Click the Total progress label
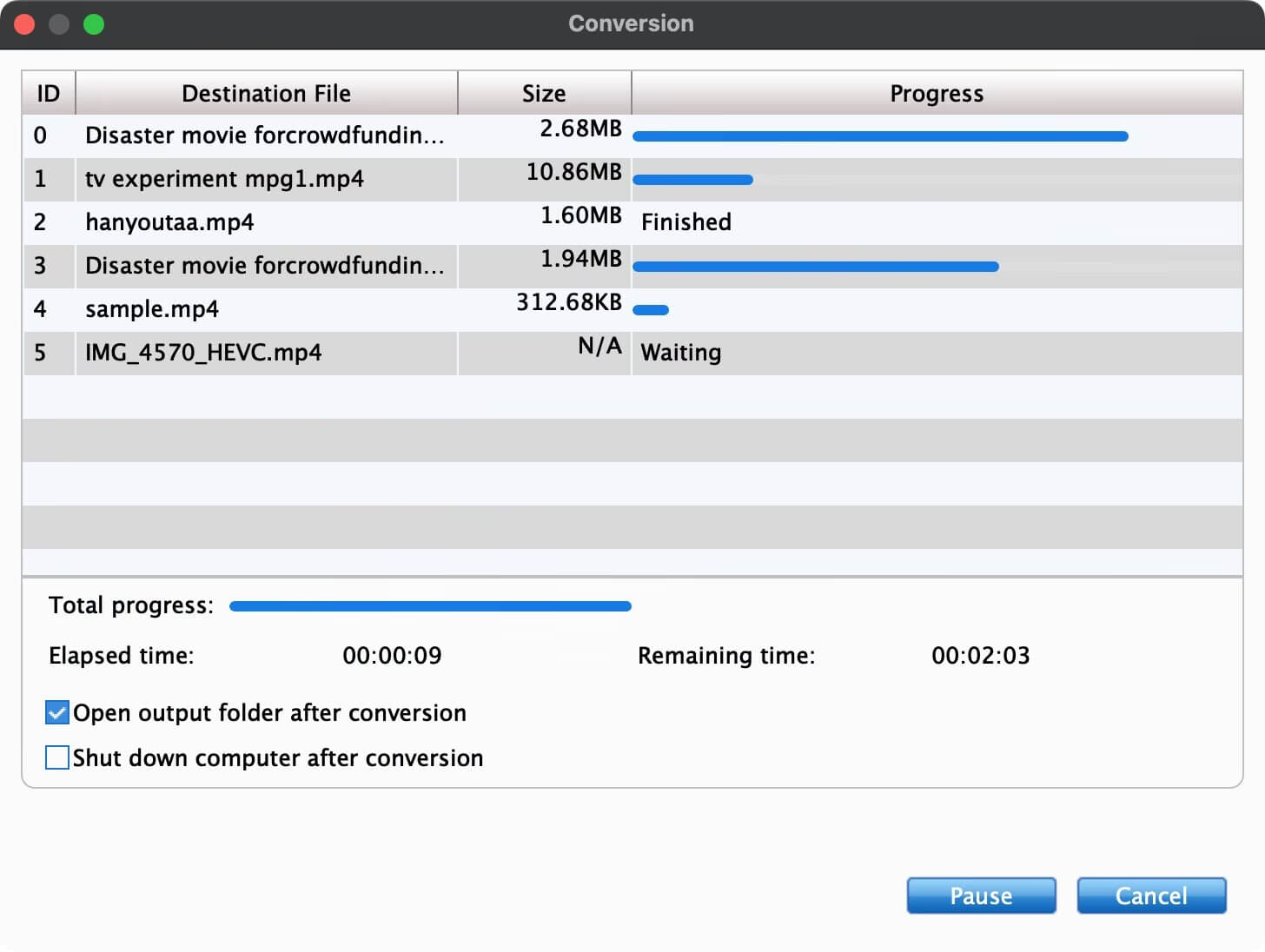This screenshot has width=1265, height=952. [131, 605]
